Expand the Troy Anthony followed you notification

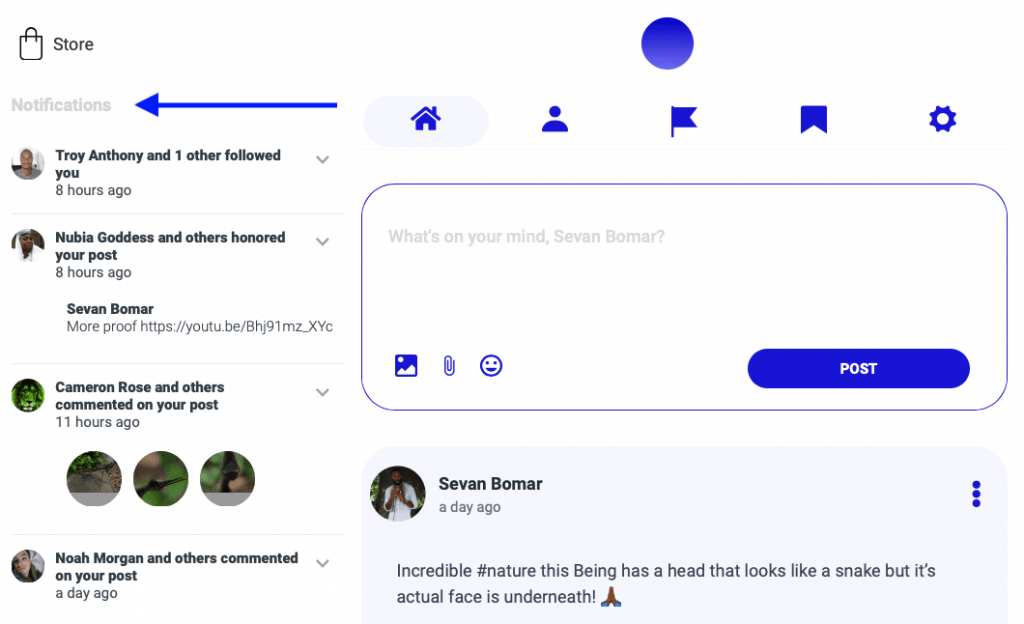click(x=323, y=159)
